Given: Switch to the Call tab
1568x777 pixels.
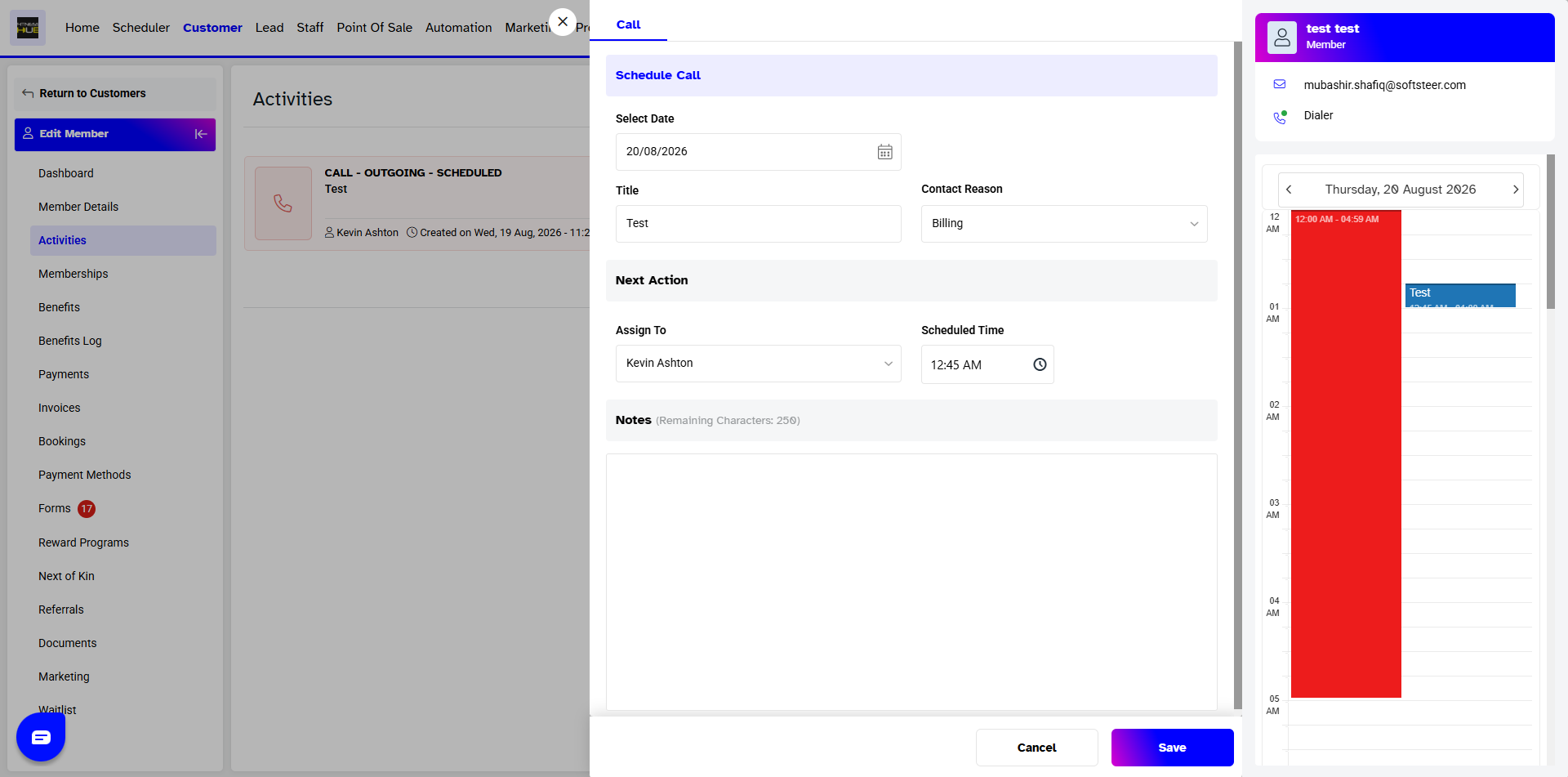Looking at the screenshot, I should click(x=628, y=25).
